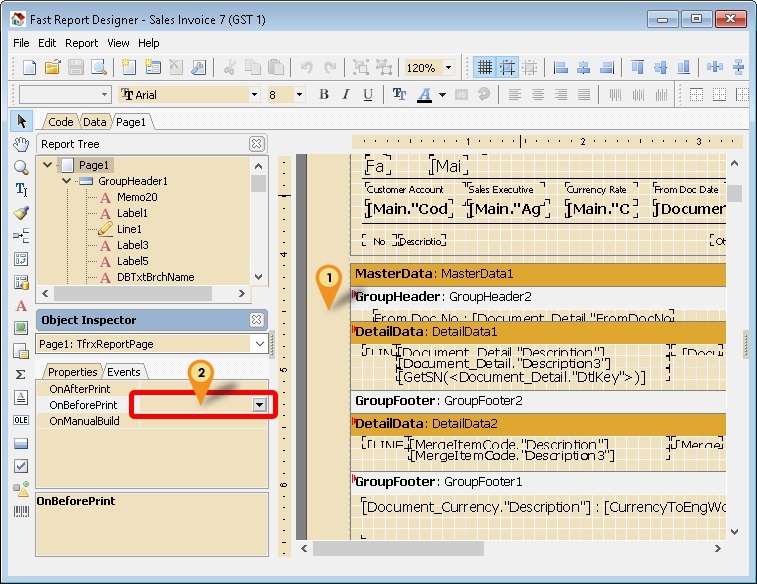Screen dimensions: 757x584
Task: Insert a barcode object from toolbar
Action: pyautogui.click(x=21, y=511)
